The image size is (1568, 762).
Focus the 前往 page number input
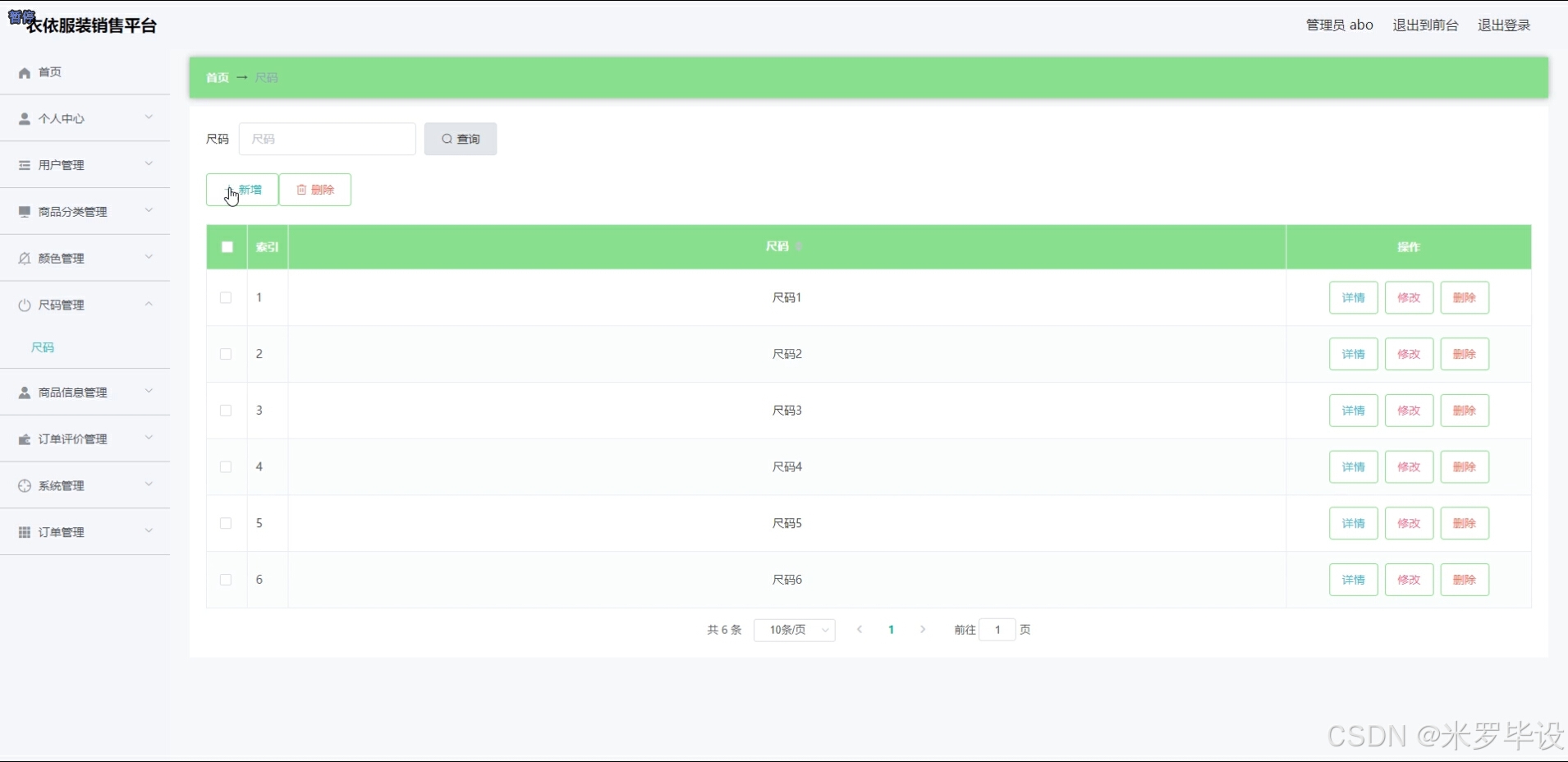(997, 630)
